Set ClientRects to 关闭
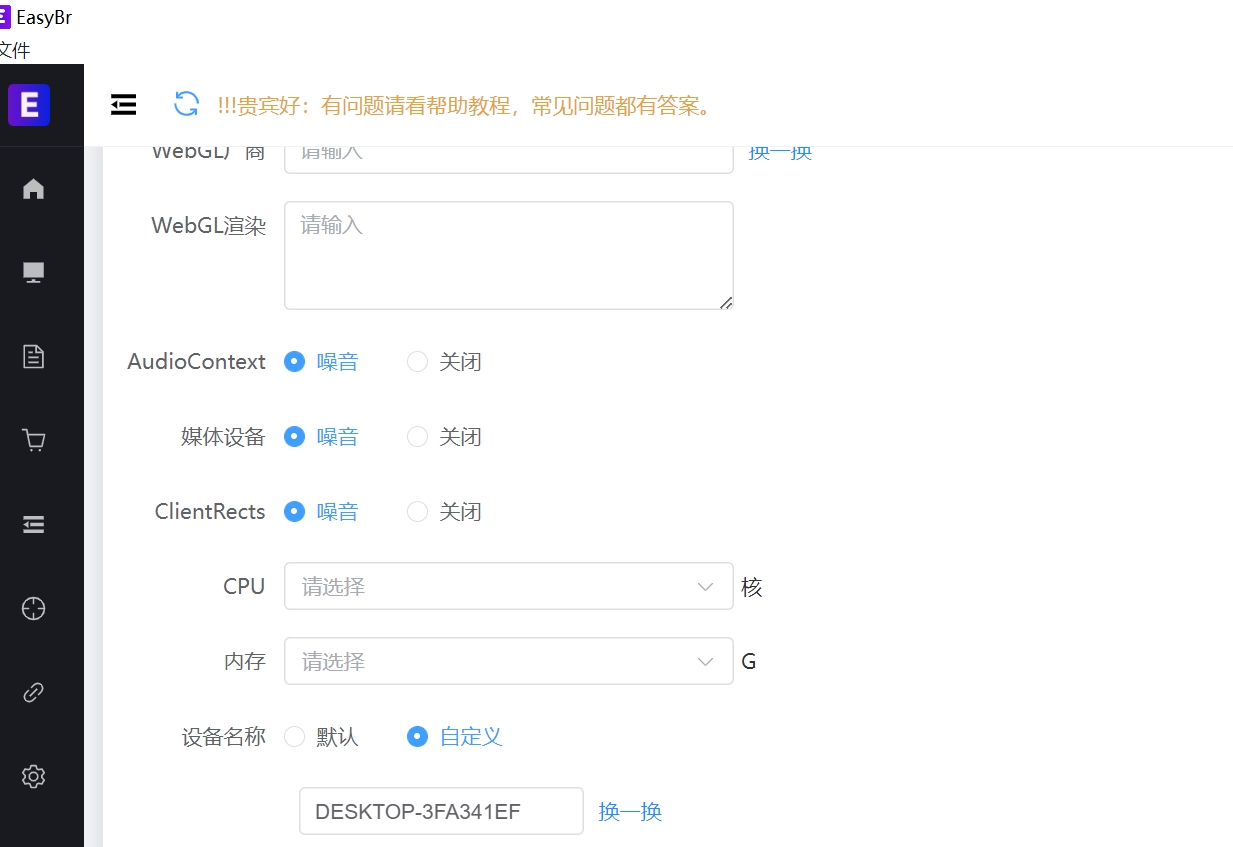 tap(417, 511)
